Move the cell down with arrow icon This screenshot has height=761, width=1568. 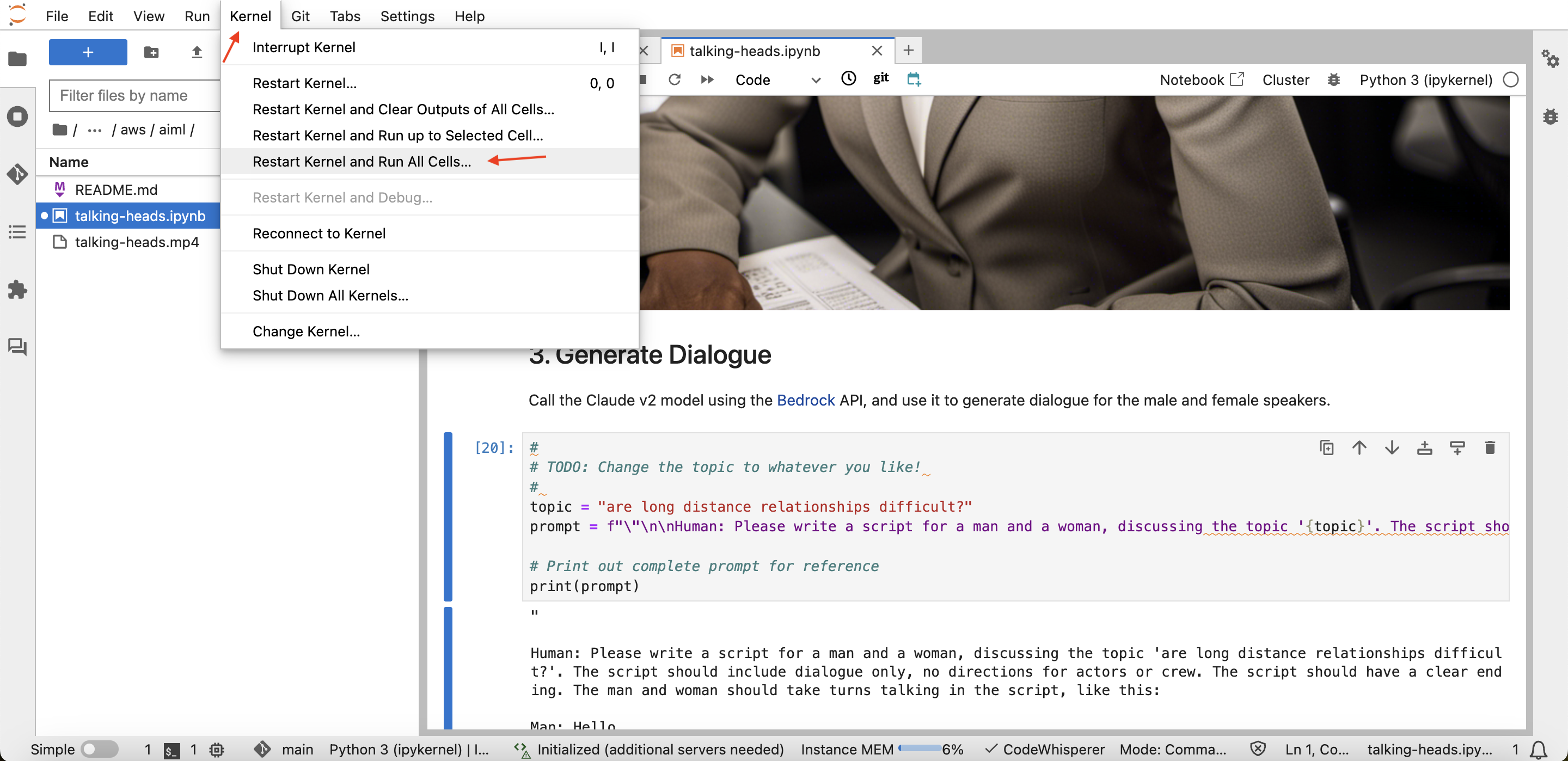1392,448
